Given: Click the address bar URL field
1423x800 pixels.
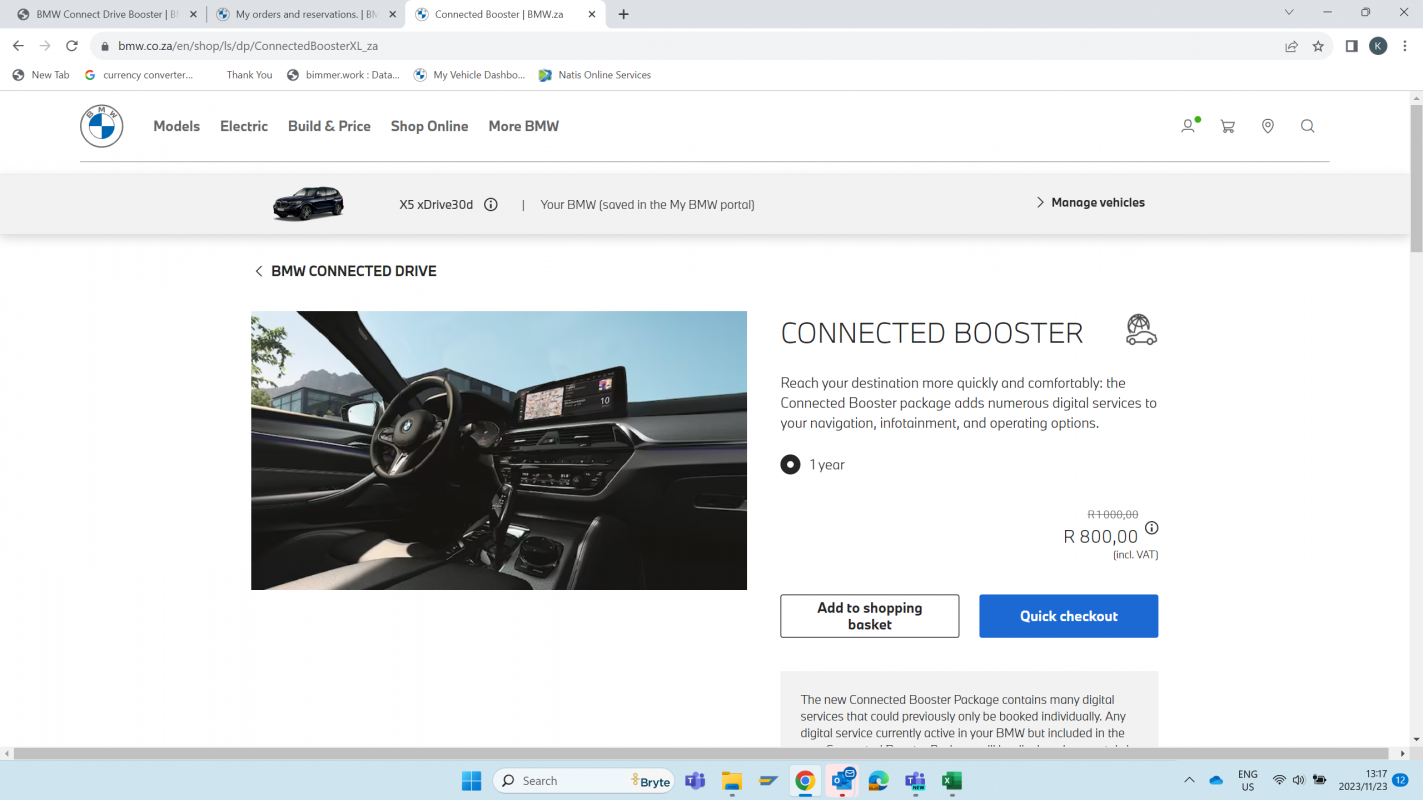Looking at the screenshot, I should [690, 46].
